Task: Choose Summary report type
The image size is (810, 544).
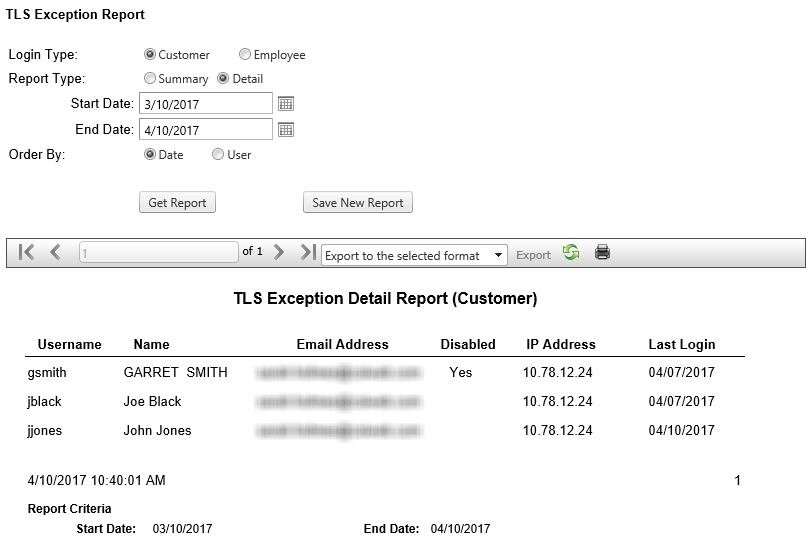Action: tap(150, 79)
